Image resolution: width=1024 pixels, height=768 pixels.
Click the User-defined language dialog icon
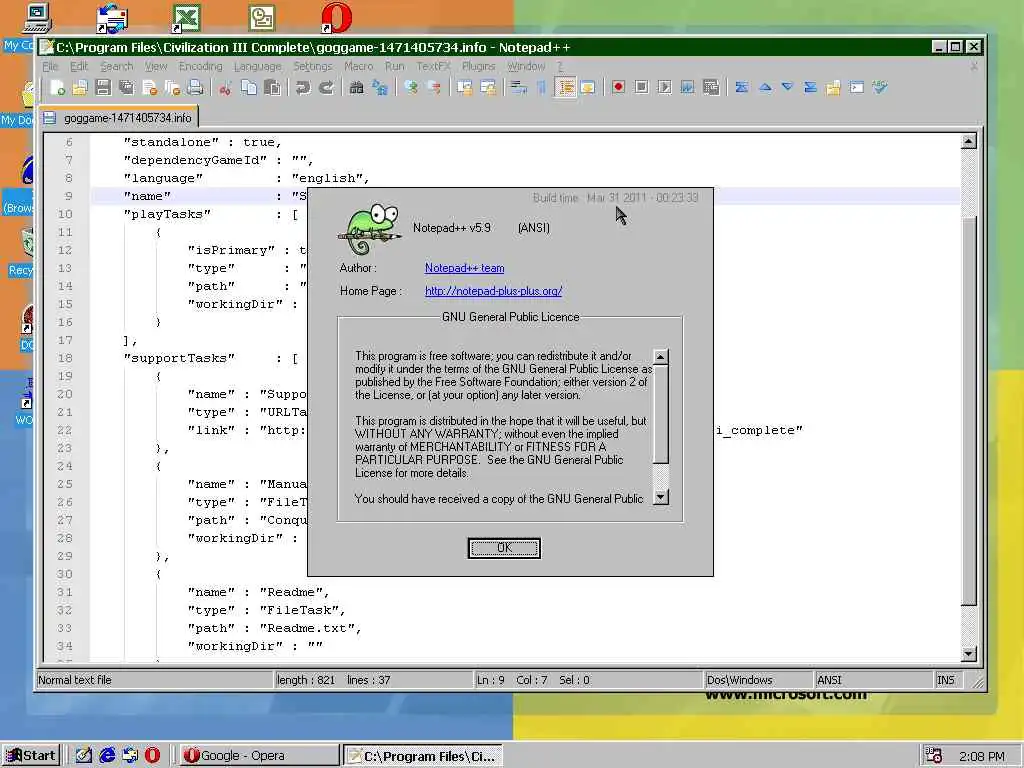click(x=588, y=88)
